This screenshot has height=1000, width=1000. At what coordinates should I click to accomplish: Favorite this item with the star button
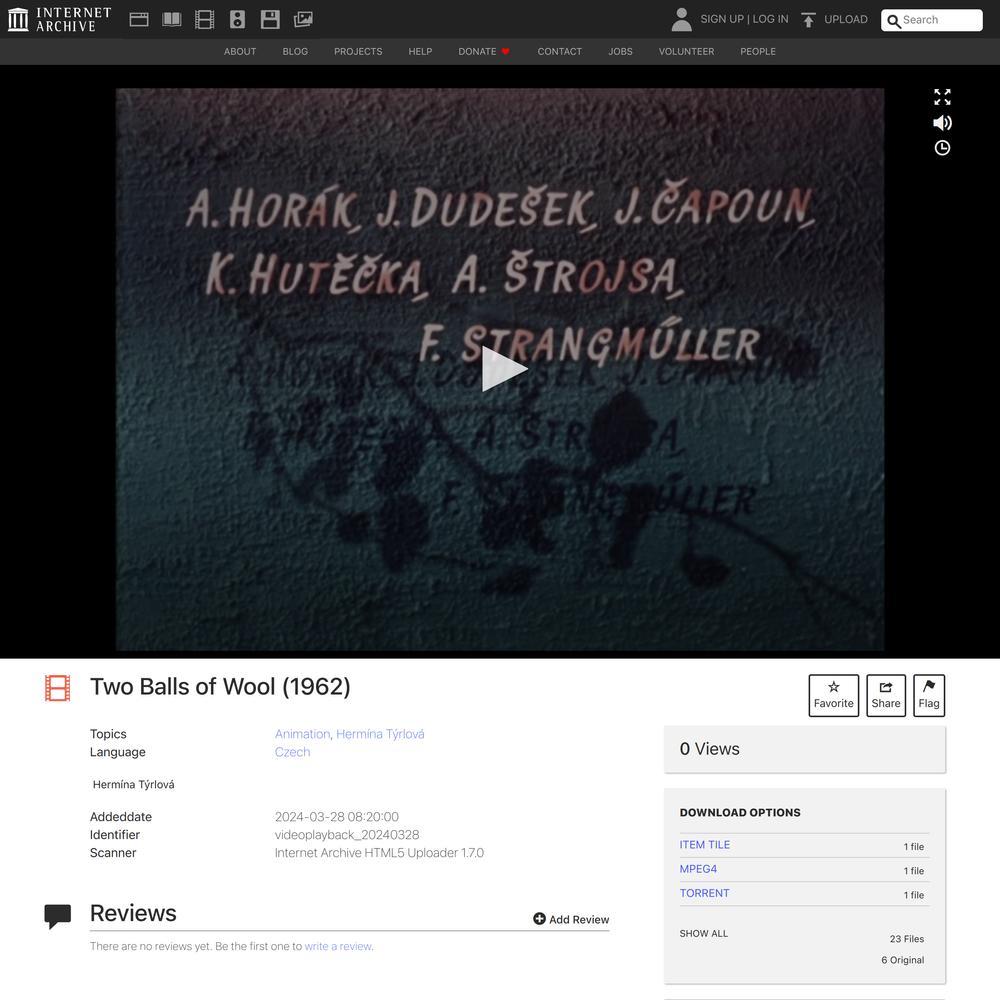pyautogui.click(x=834, y=695)
